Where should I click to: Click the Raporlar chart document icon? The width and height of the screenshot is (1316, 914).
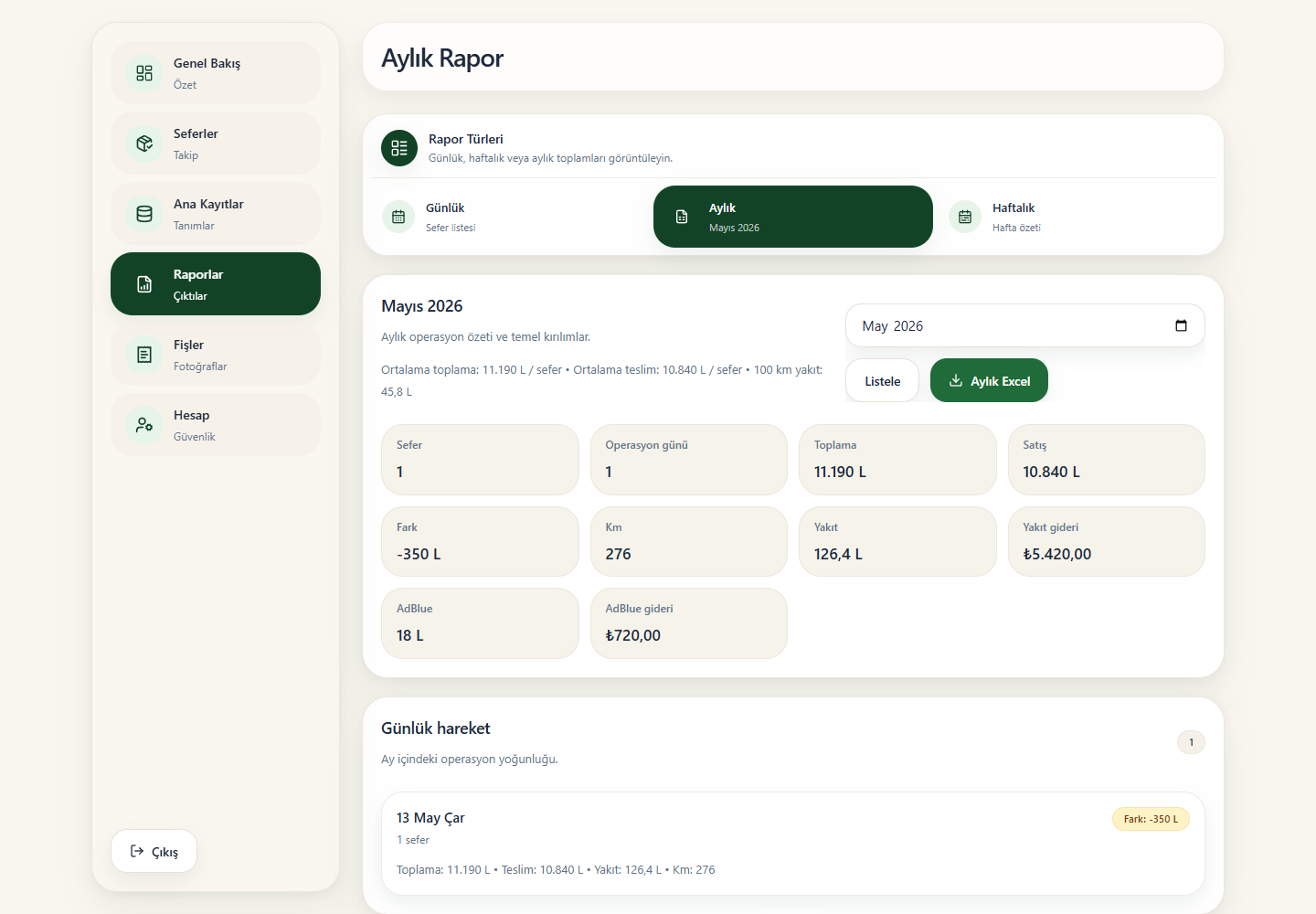tap(144, 284)
